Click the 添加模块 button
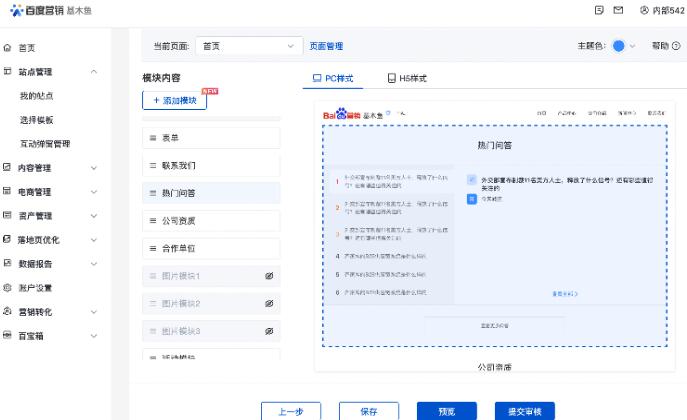The width and height of the screenshot is (687, 420). (x=174, y=101)
